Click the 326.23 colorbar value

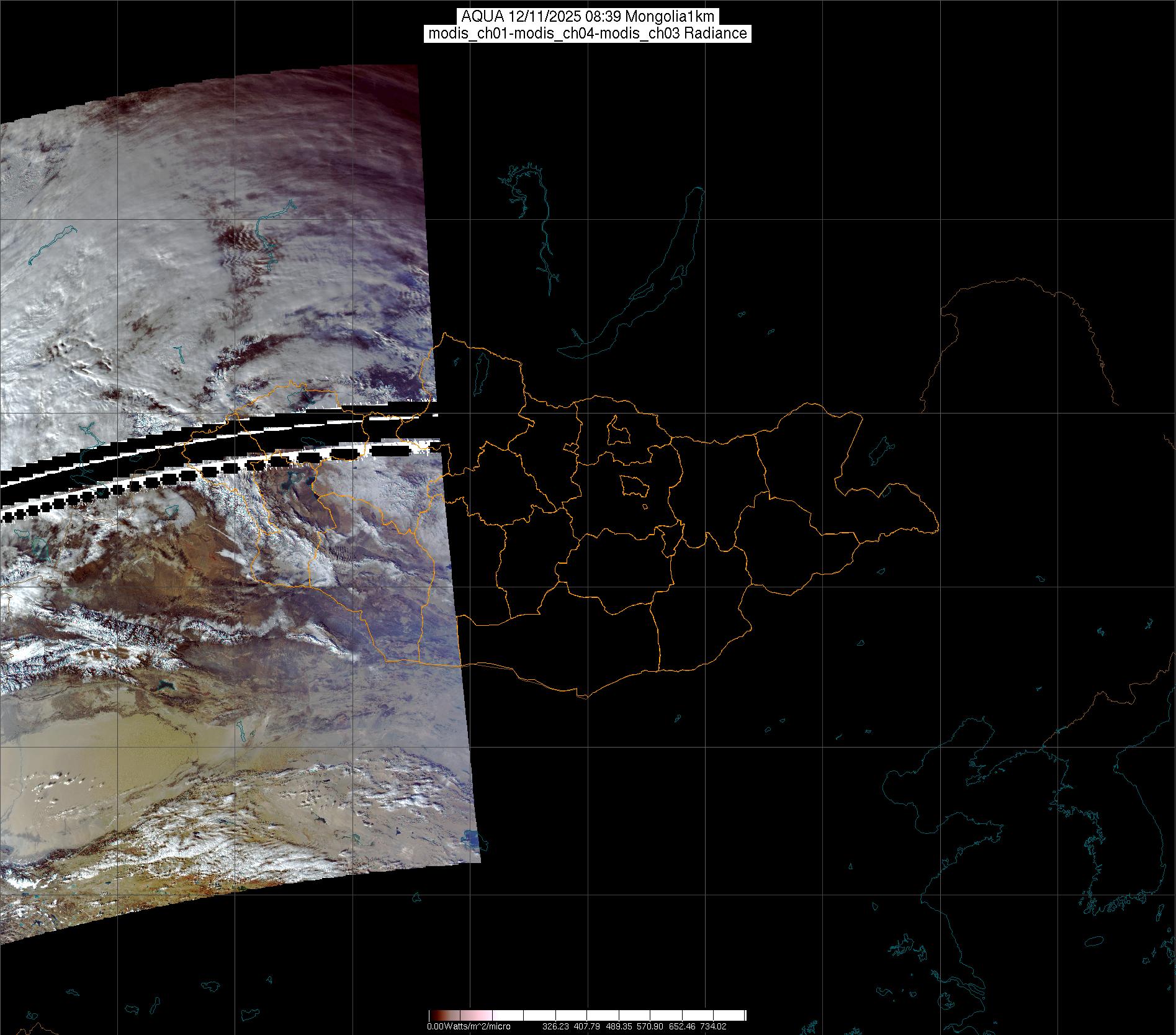555,1026
